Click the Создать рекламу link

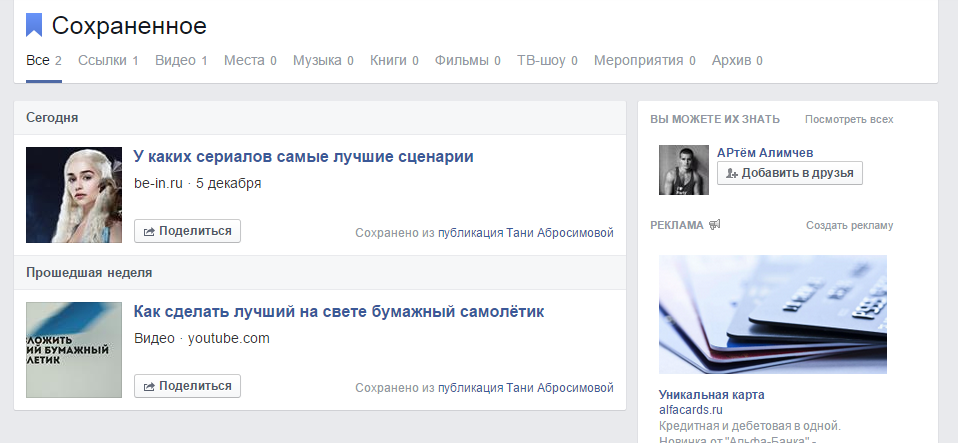point(849,225)
